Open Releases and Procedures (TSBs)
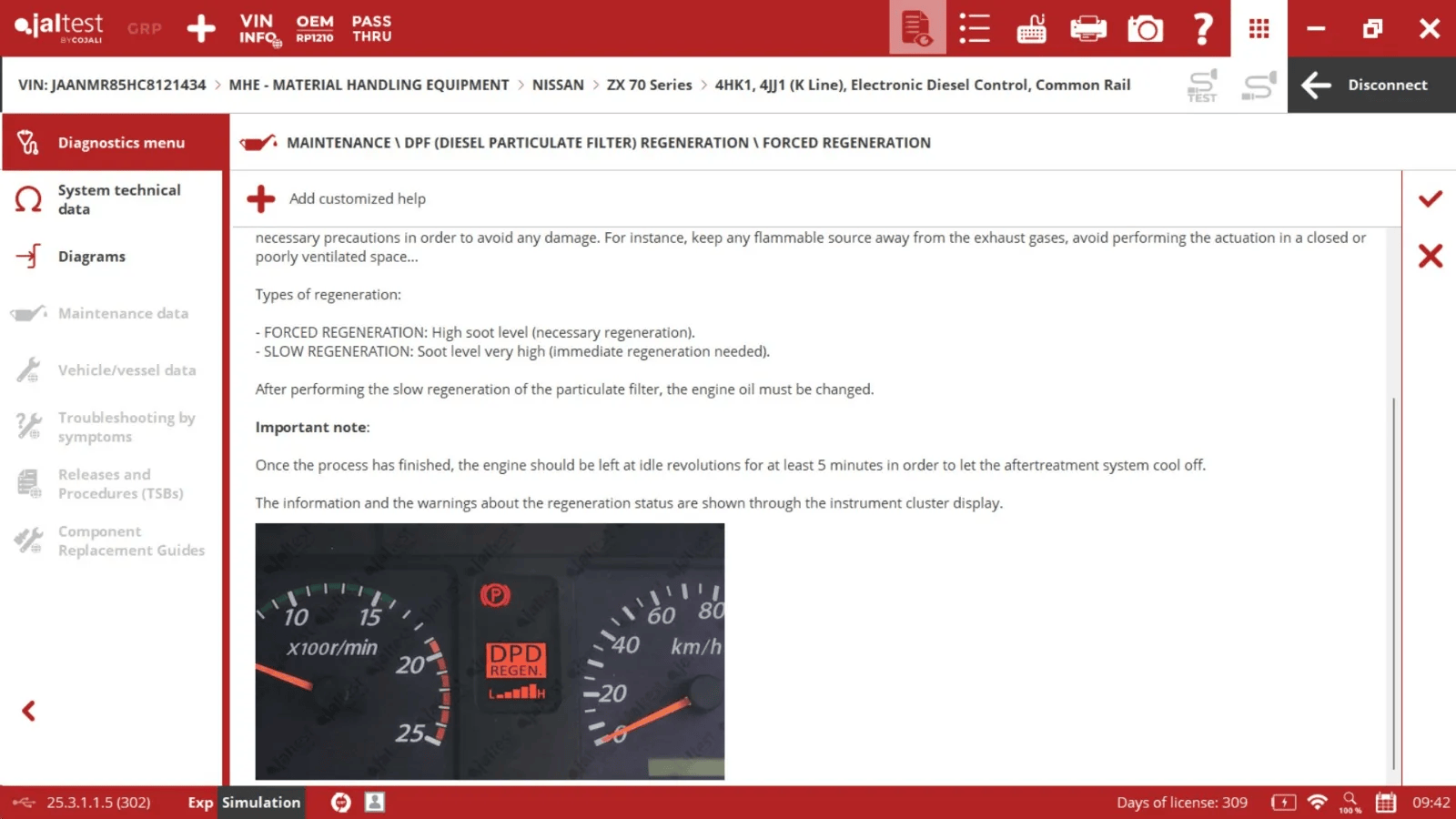The image size is (1456, 819). coord(113,484)
